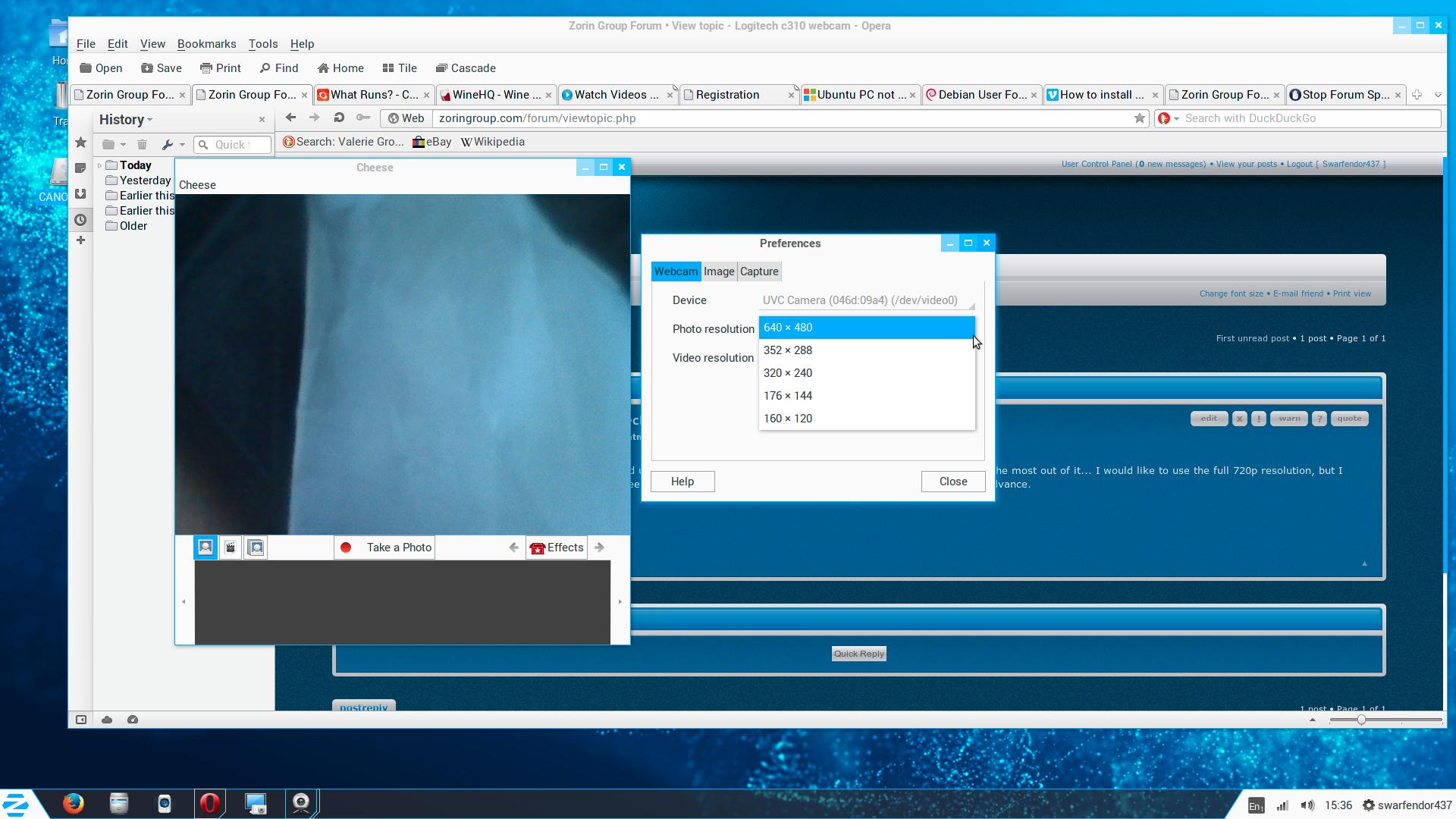Select the Older history folder
Viewport: 1456px width, 819px height.
(x=127, y=226)
